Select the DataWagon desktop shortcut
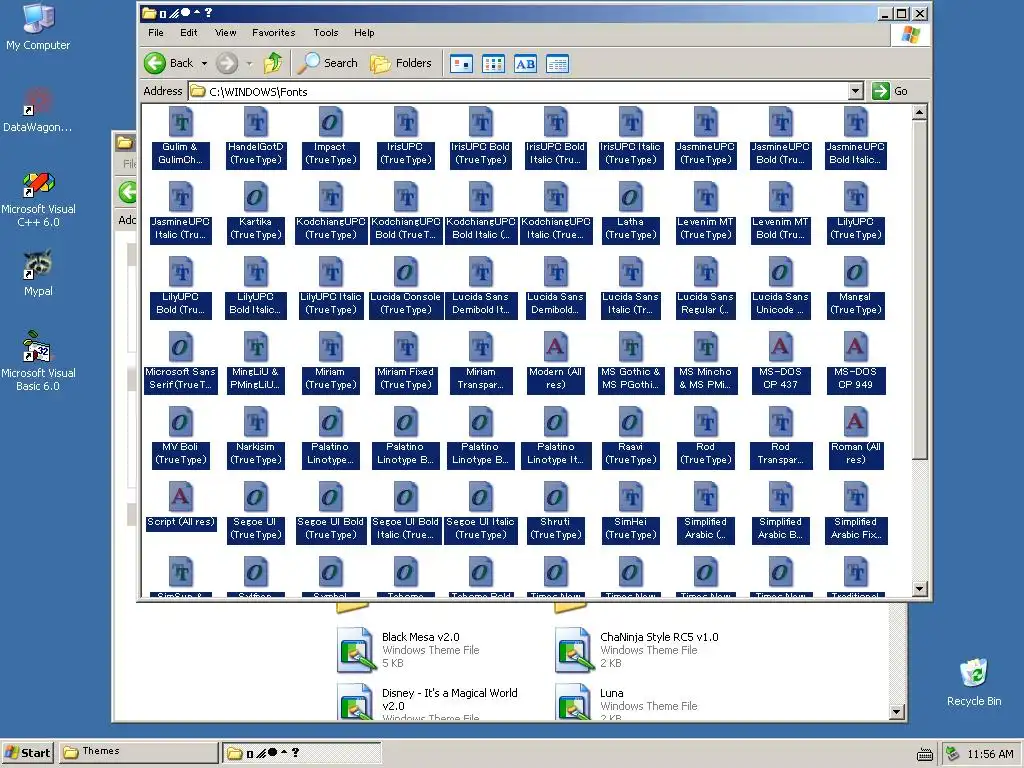Screen dimensions: 1024x768 pyautogui.click(x=38, y=110)
